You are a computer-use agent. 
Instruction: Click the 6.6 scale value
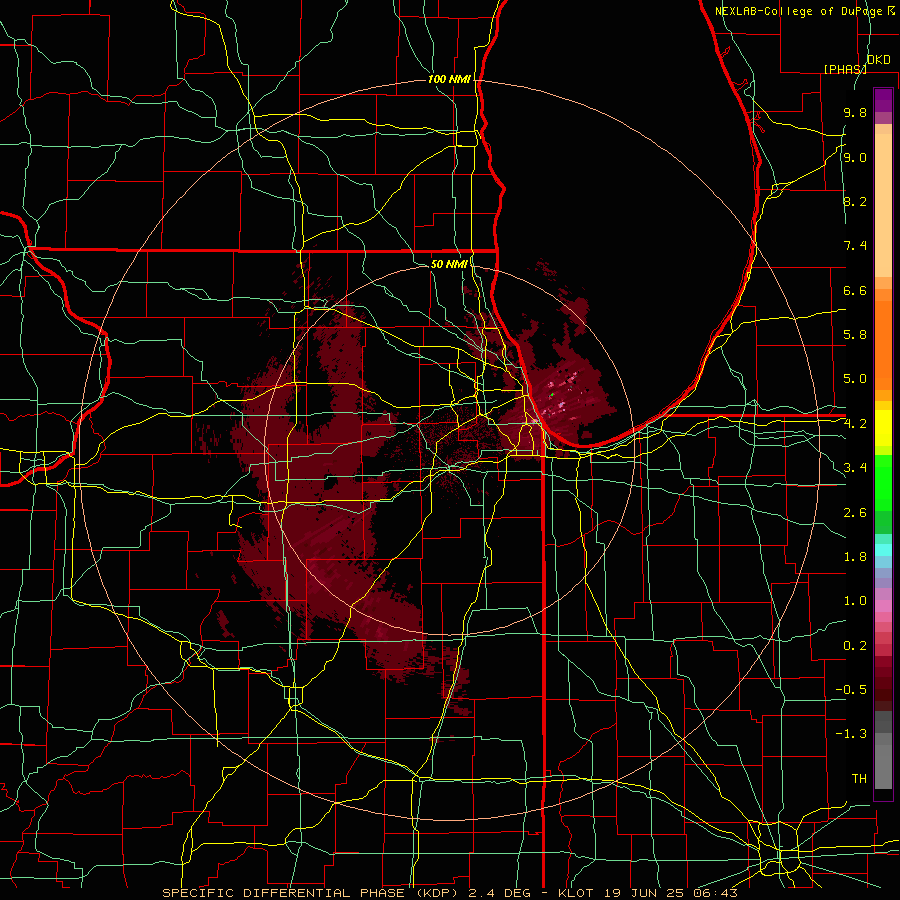[x=855, y=290]
